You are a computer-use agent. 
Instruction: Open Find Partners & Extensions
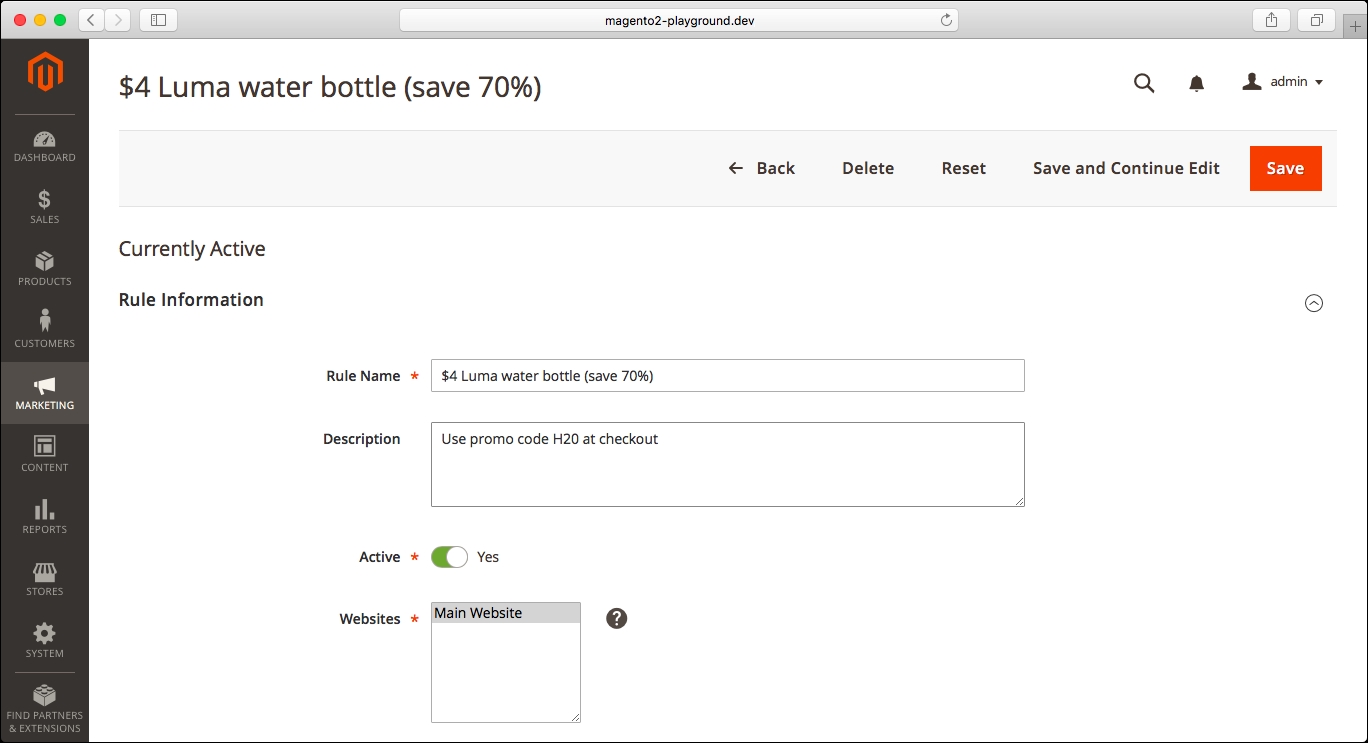44,709
